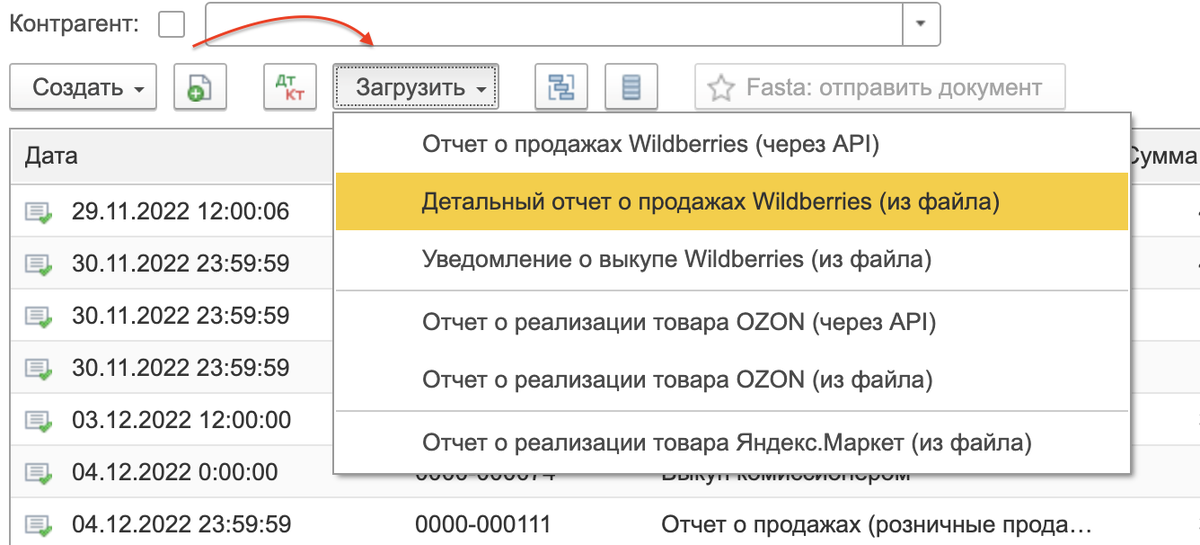Click inside the Контрагент input field
This screenshot has width=1200, height=545.
554,23
